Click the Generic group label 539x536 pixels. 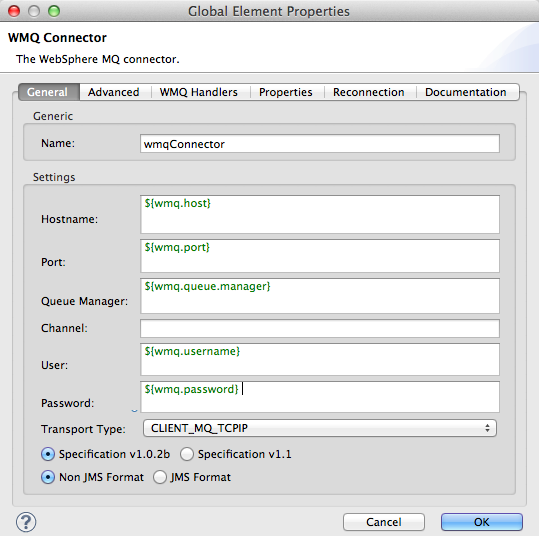point(53,116)
